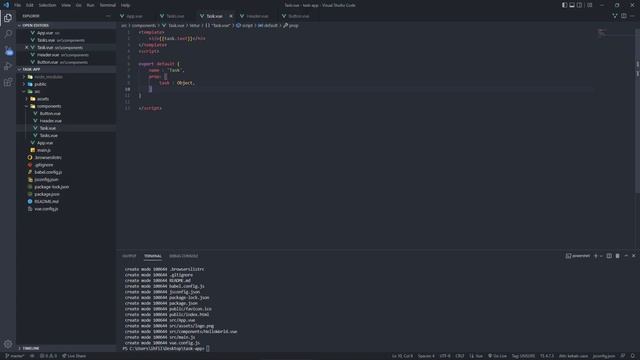640x360 pixels.
Task: Open the Edit menu
Action: pos(30,5)
